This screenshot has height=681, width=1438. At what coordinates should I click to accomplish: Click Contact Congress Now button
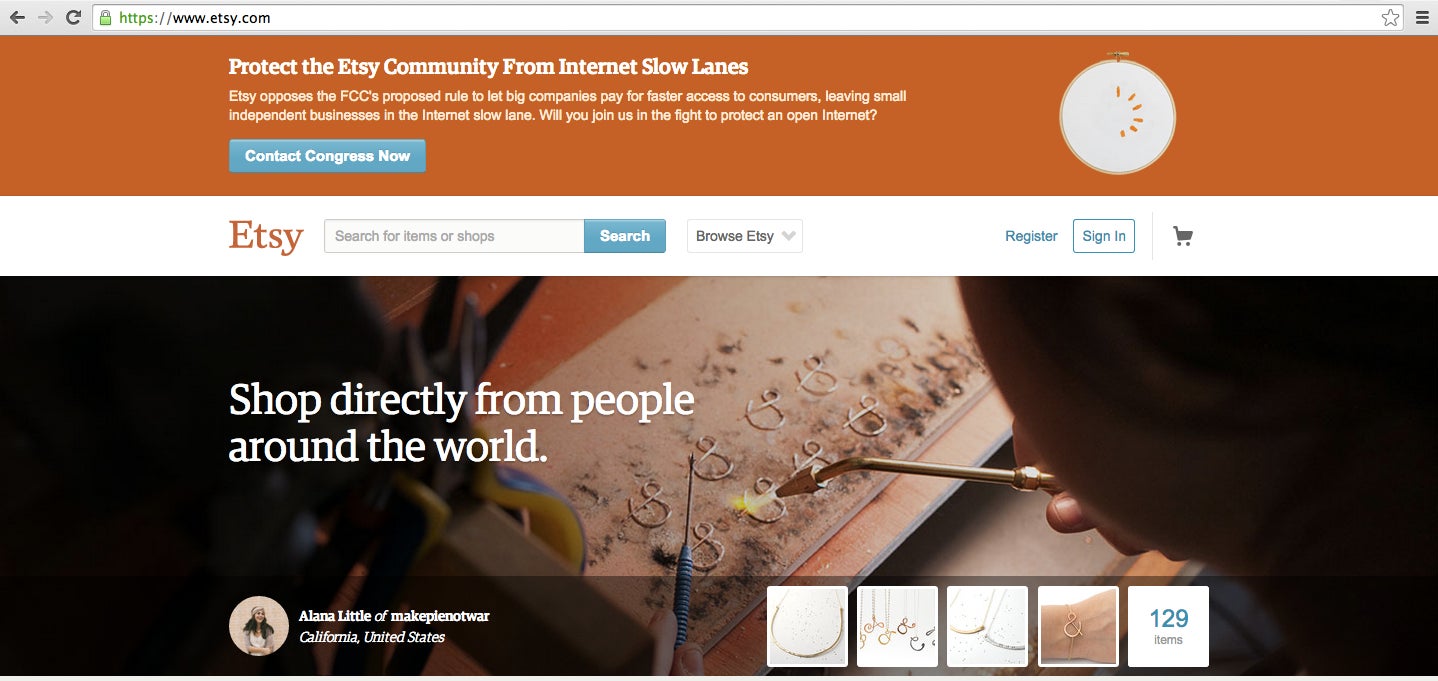pos(327,156)
